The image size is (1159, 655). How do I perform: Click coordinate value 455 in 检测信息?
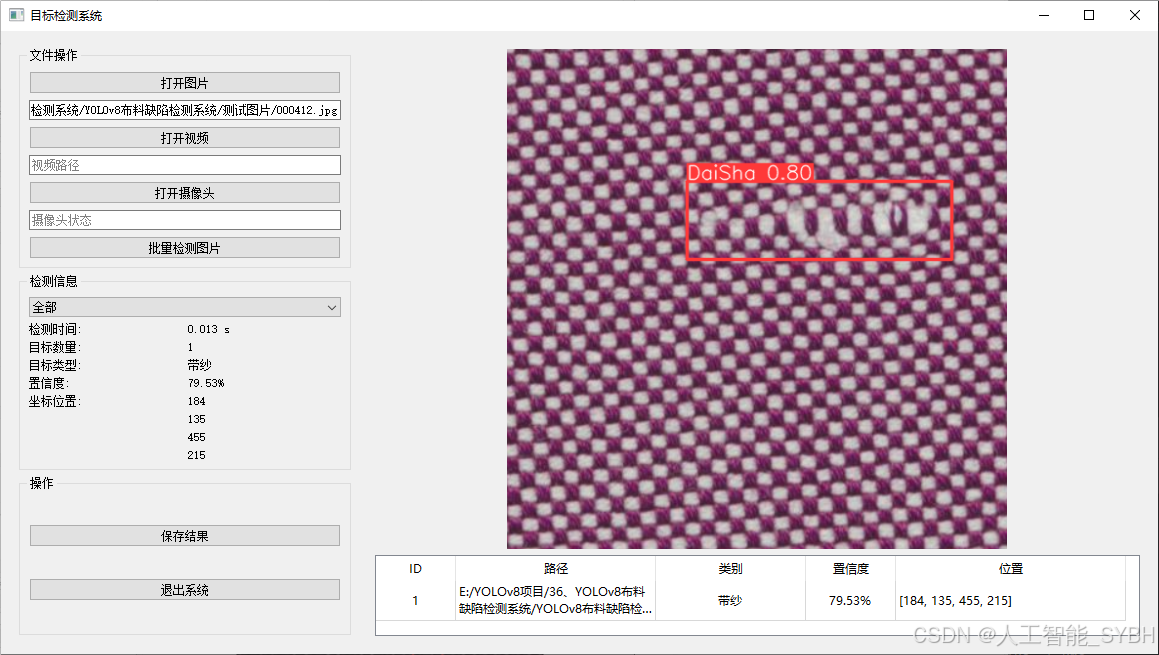point(197,437)
